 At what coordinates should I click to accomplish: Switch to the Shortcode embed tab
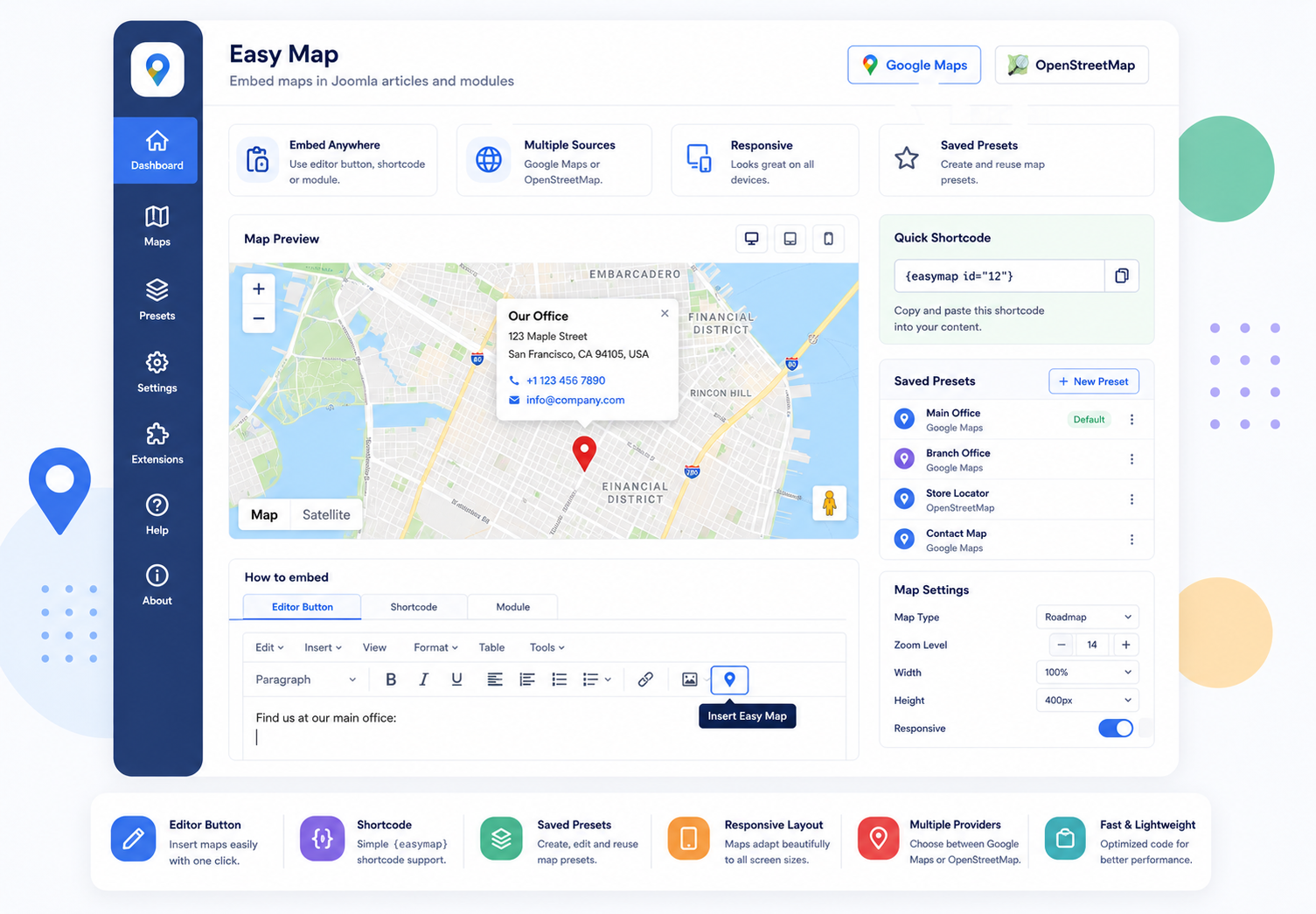[x=414, y=607]
